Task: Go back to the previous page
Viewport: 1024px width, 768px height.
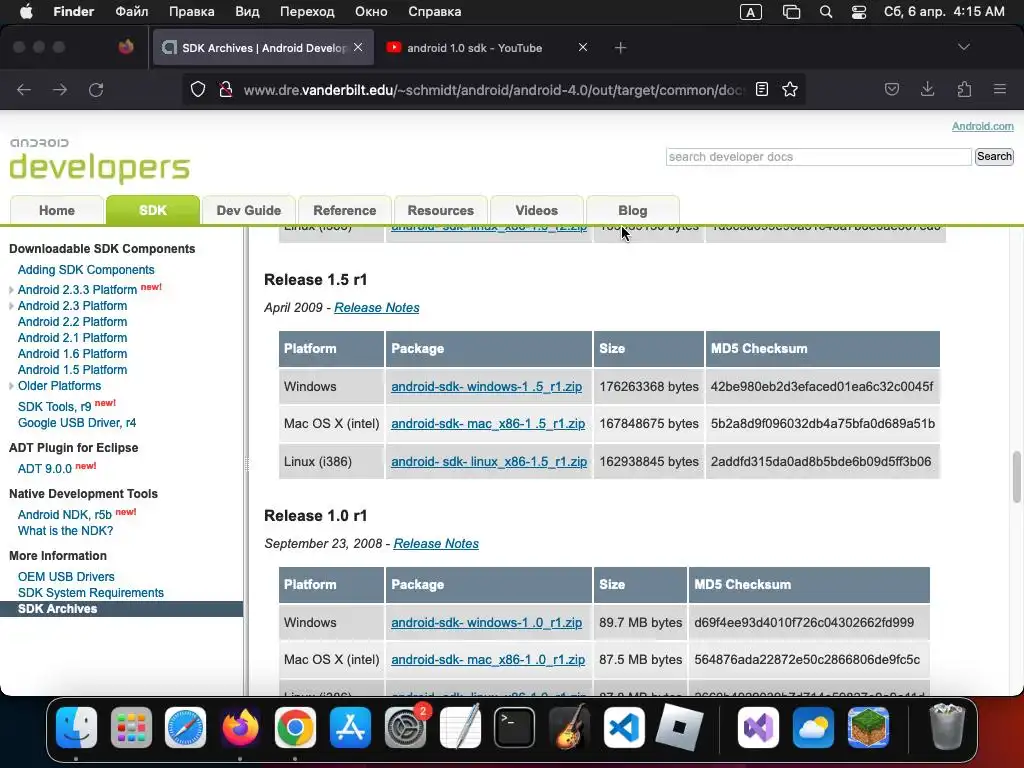Action: (x=24, y=89)
